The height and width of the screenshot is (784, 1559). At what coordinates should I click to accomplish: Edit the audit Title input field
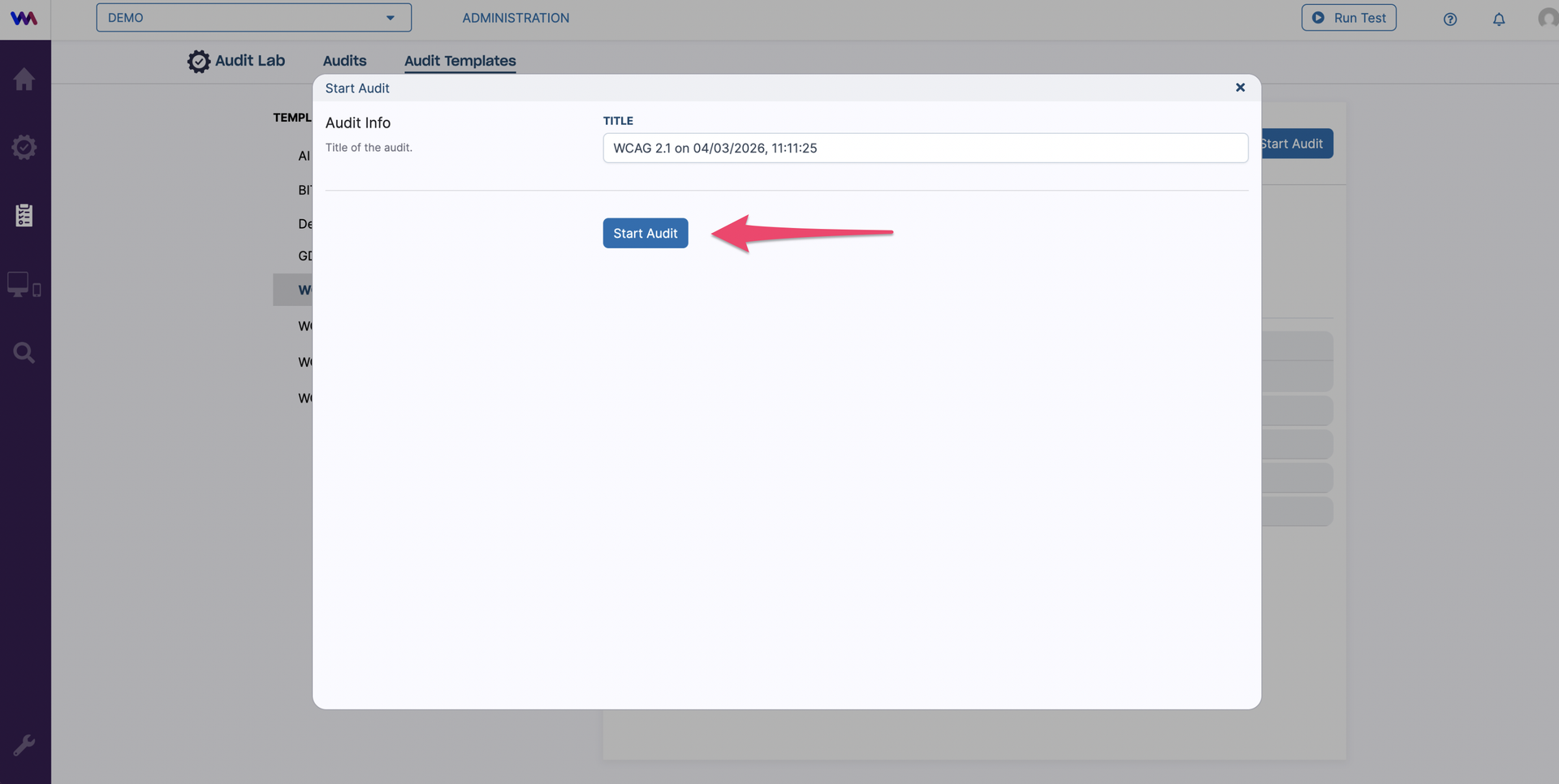tap(925, 148)
